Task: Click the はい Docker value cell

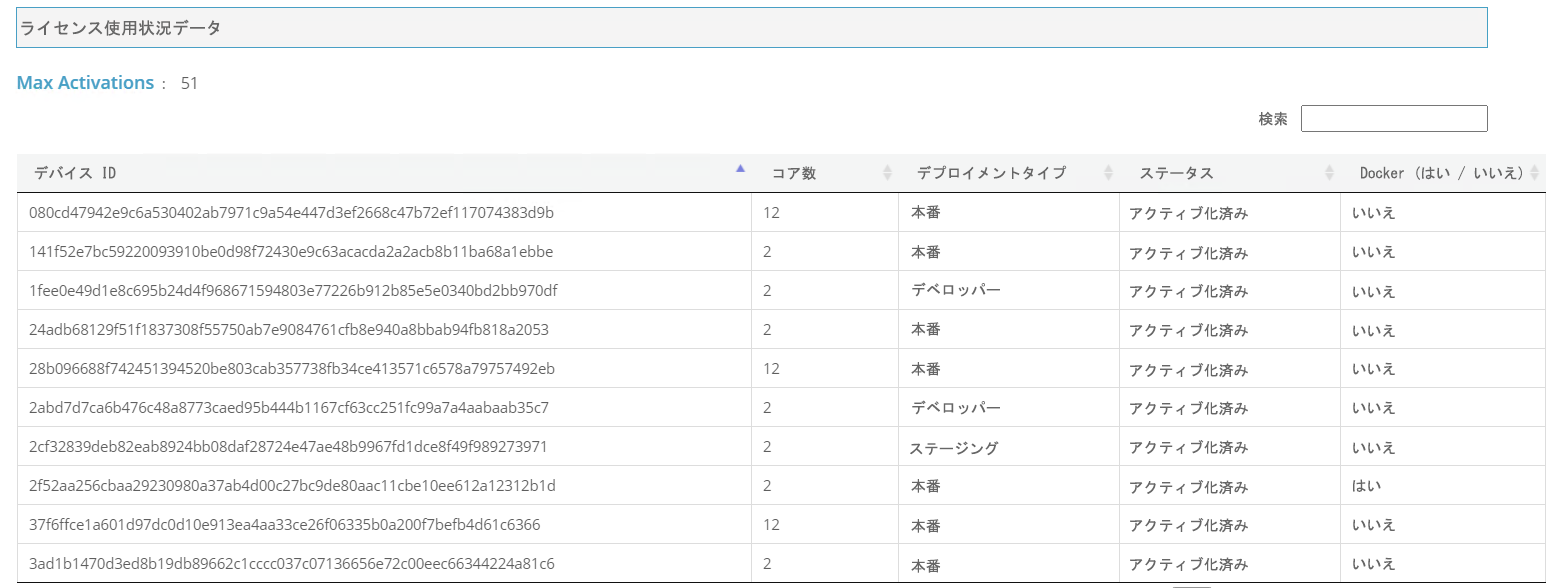Action: (x=1365, y=486)
